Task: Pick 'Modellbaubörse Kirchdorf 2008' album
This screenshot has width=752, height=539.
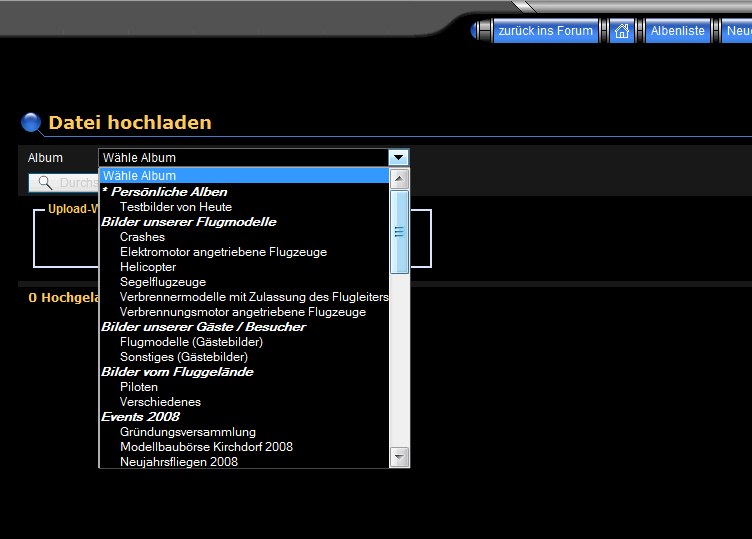Action: (x=206, y=447)
